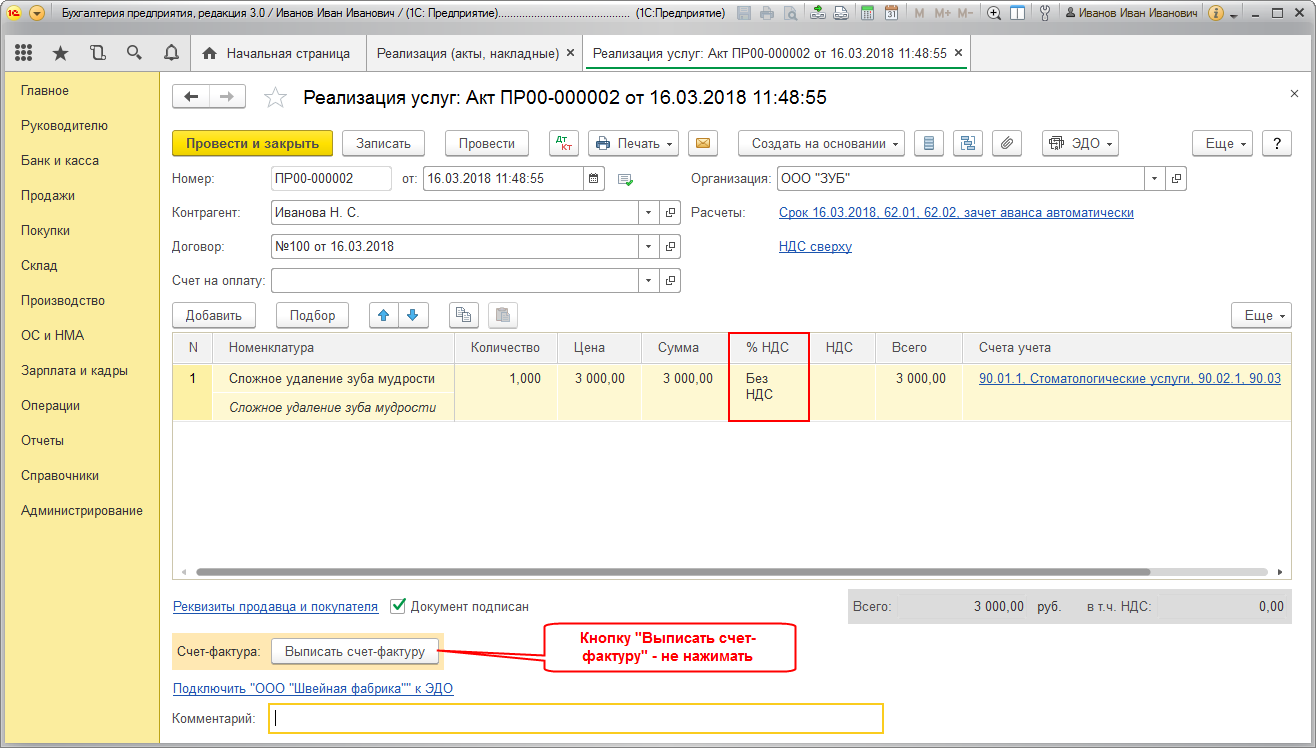Paste rows with the clipboard icon
The width and height of the screenshot is (1316, 748).
[502, 315]
